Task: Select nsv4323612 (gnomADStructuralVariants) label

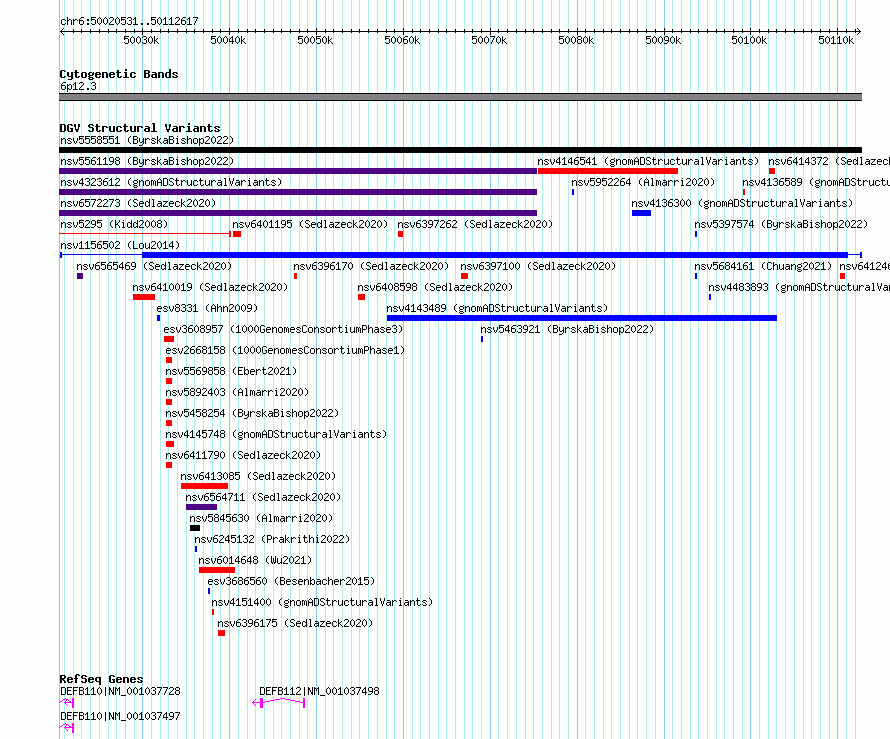Action: click(x=171, y=182)
